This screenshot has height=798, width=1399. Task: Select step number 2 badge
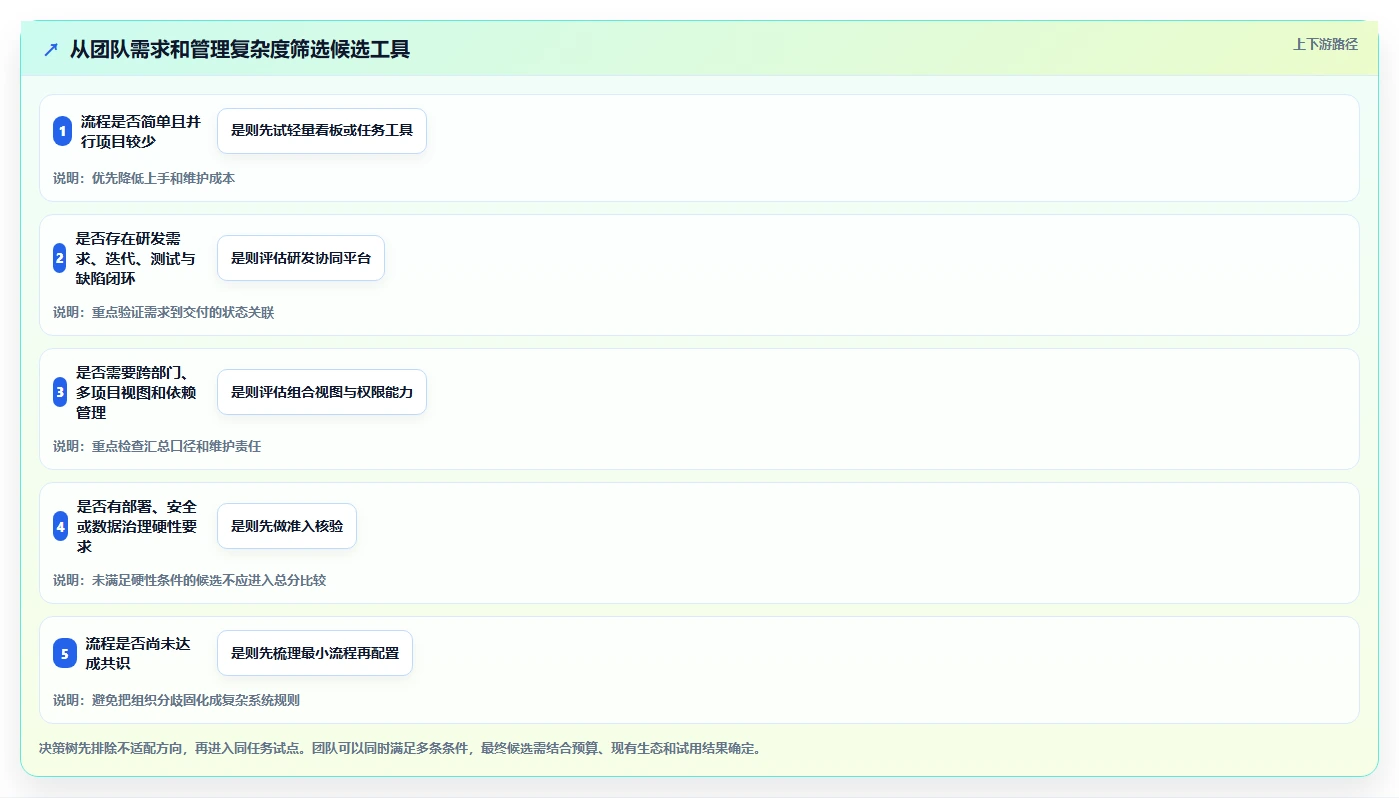[59, 258]
